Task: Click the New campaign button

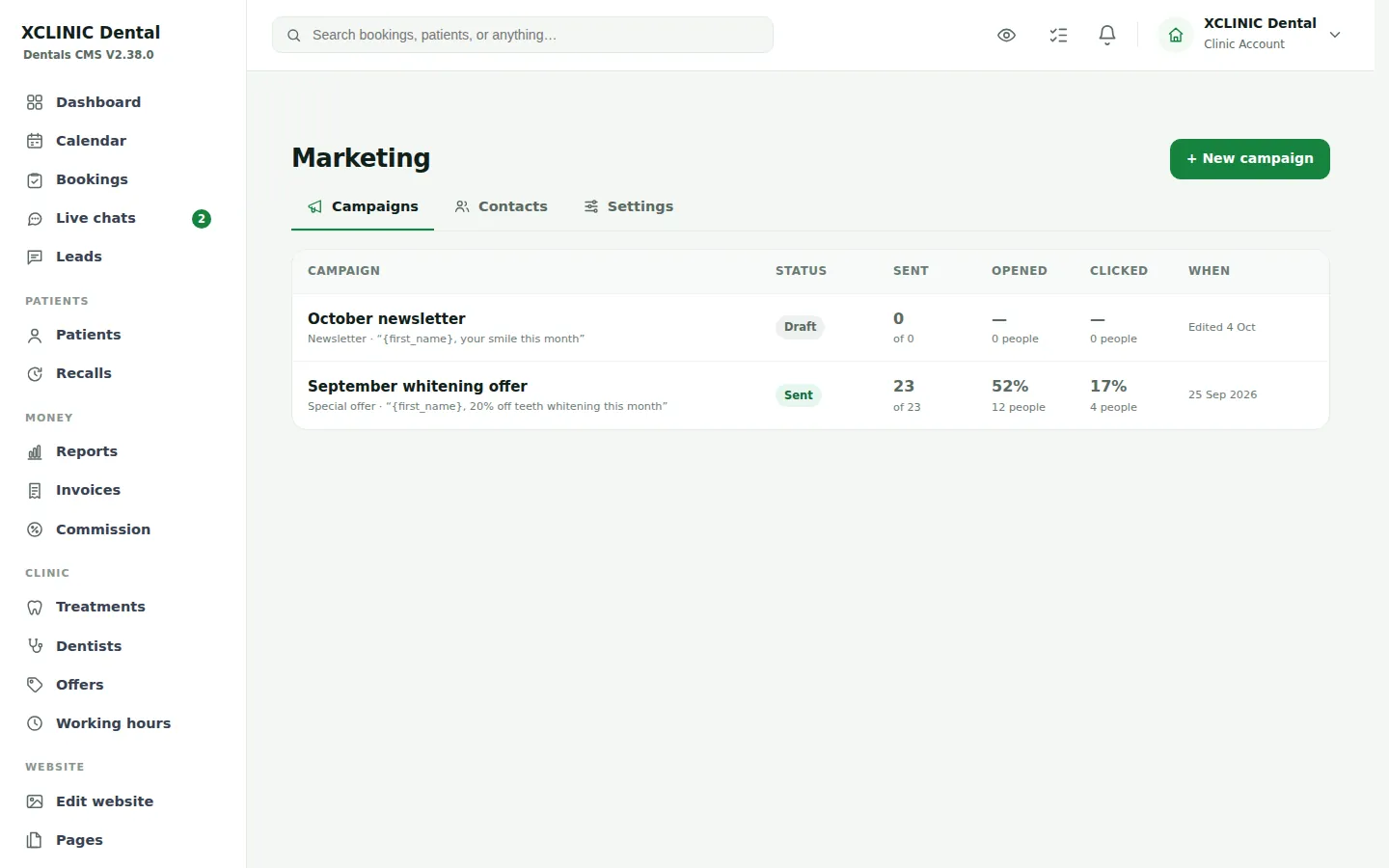Action: click(x=1250, y=159)
